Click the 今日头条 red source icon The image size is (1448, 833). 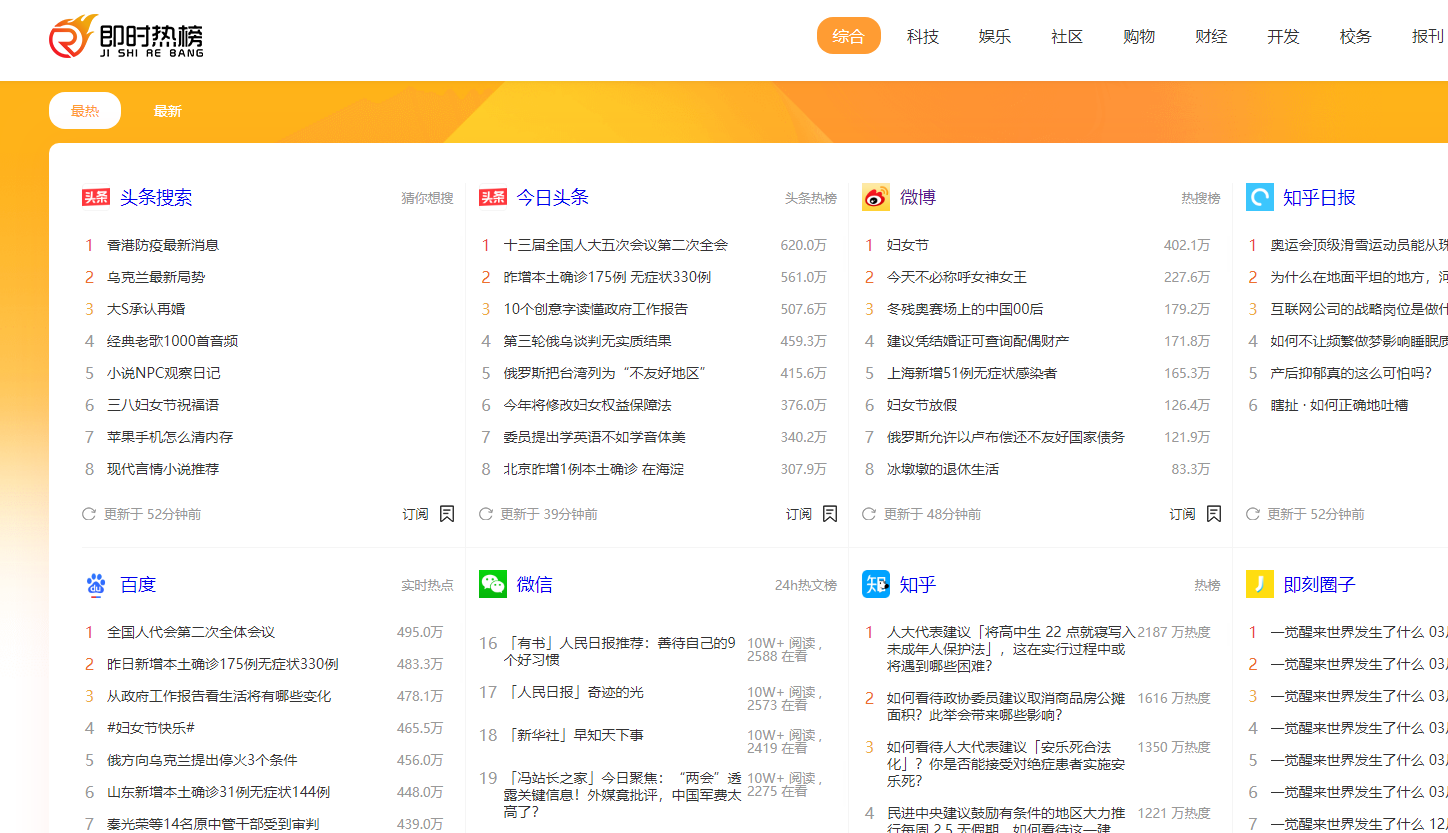[x=493, y=198]
